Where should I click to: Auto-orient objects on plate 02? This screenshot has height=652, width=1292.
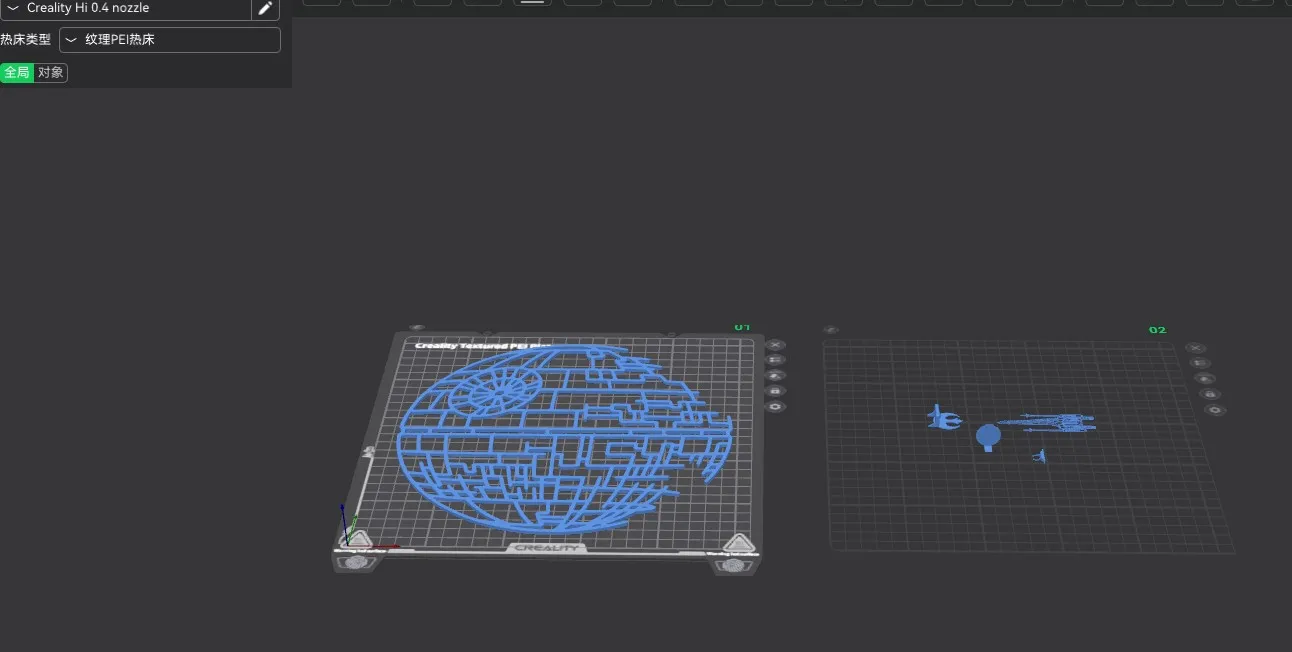(1205, 379)
